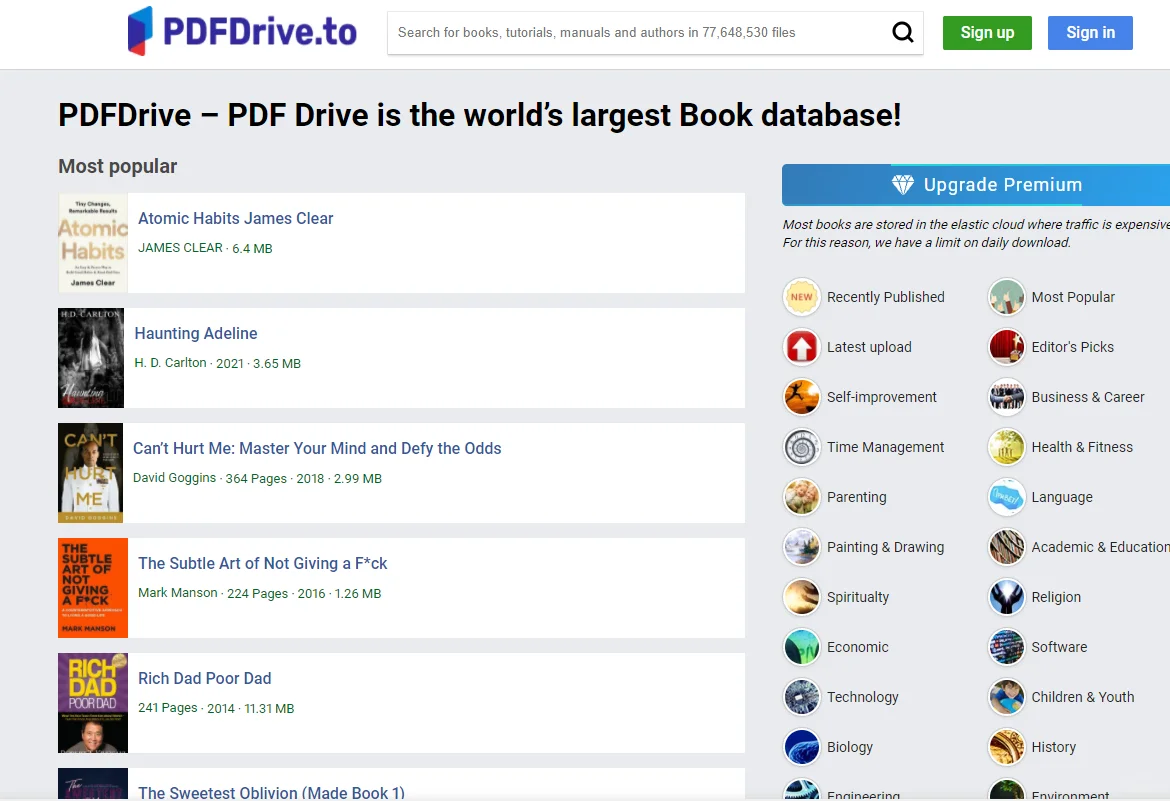This screenshot has height=801, width=1170.
Task: Click the blue Sign in button
Action: click(1090, 33)
